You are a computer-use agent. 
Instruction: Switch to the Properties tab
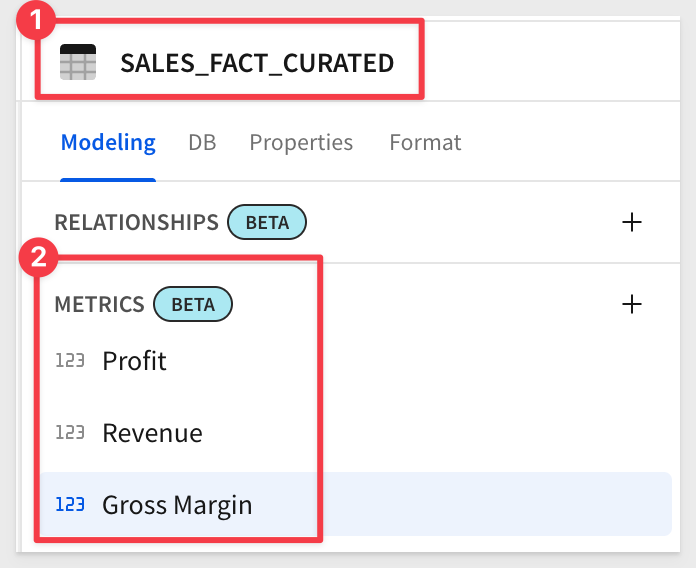tap(301, 142)
